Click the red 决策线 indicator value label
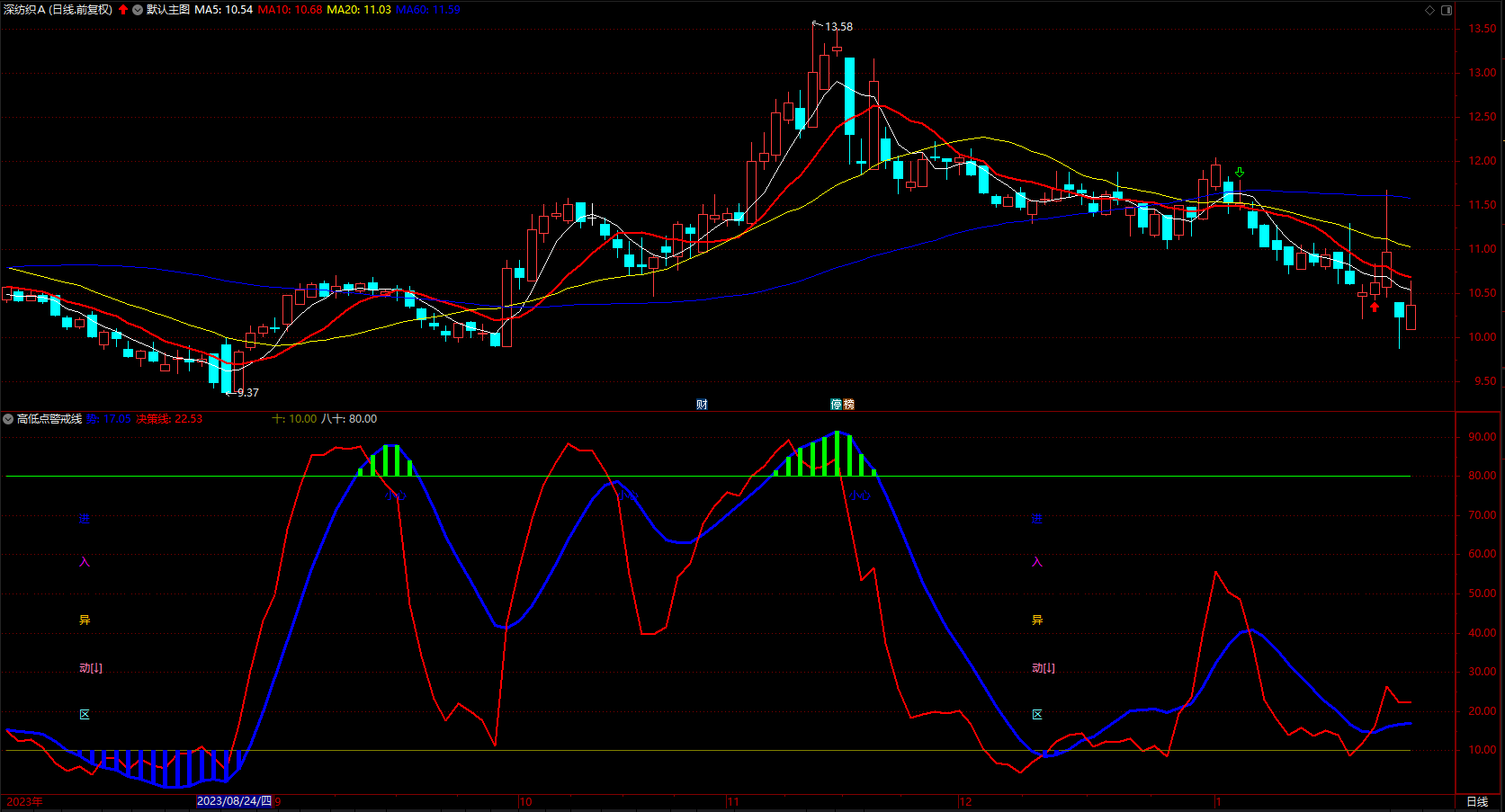This screenshot has height=812, width=1505. (x=169, y=419)
